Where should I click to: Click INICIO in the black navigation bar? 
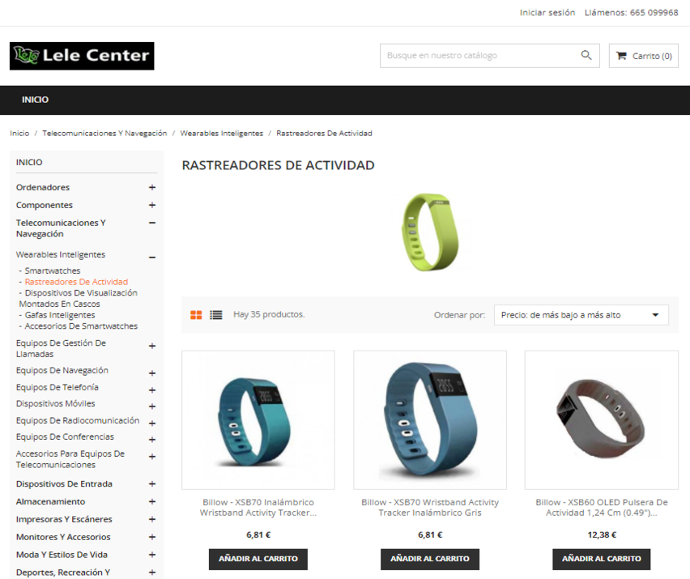point(35,100)
